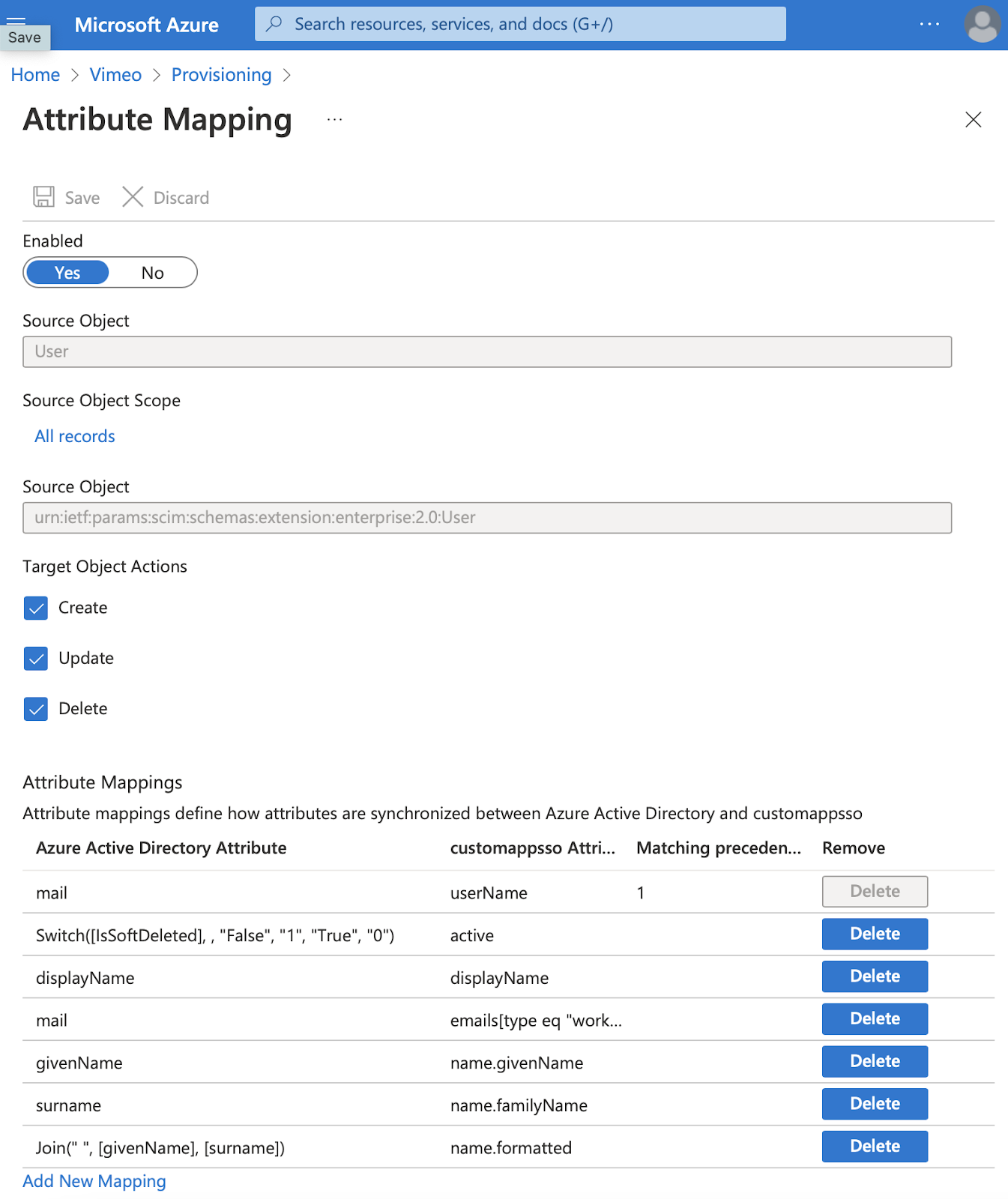Uncheck the Delete action checkbox
The height and width of the screenshot is (1199, 1008).
click(36, 708)
